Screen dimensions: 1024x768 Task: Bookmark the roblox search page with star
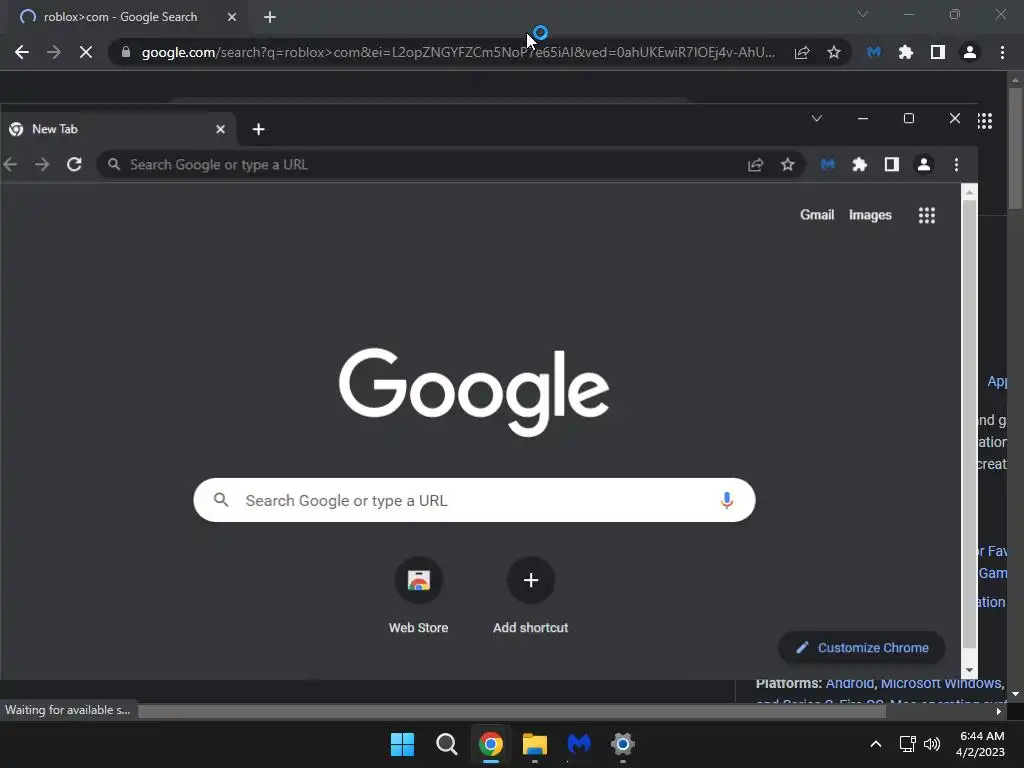[x=834, y=52]
